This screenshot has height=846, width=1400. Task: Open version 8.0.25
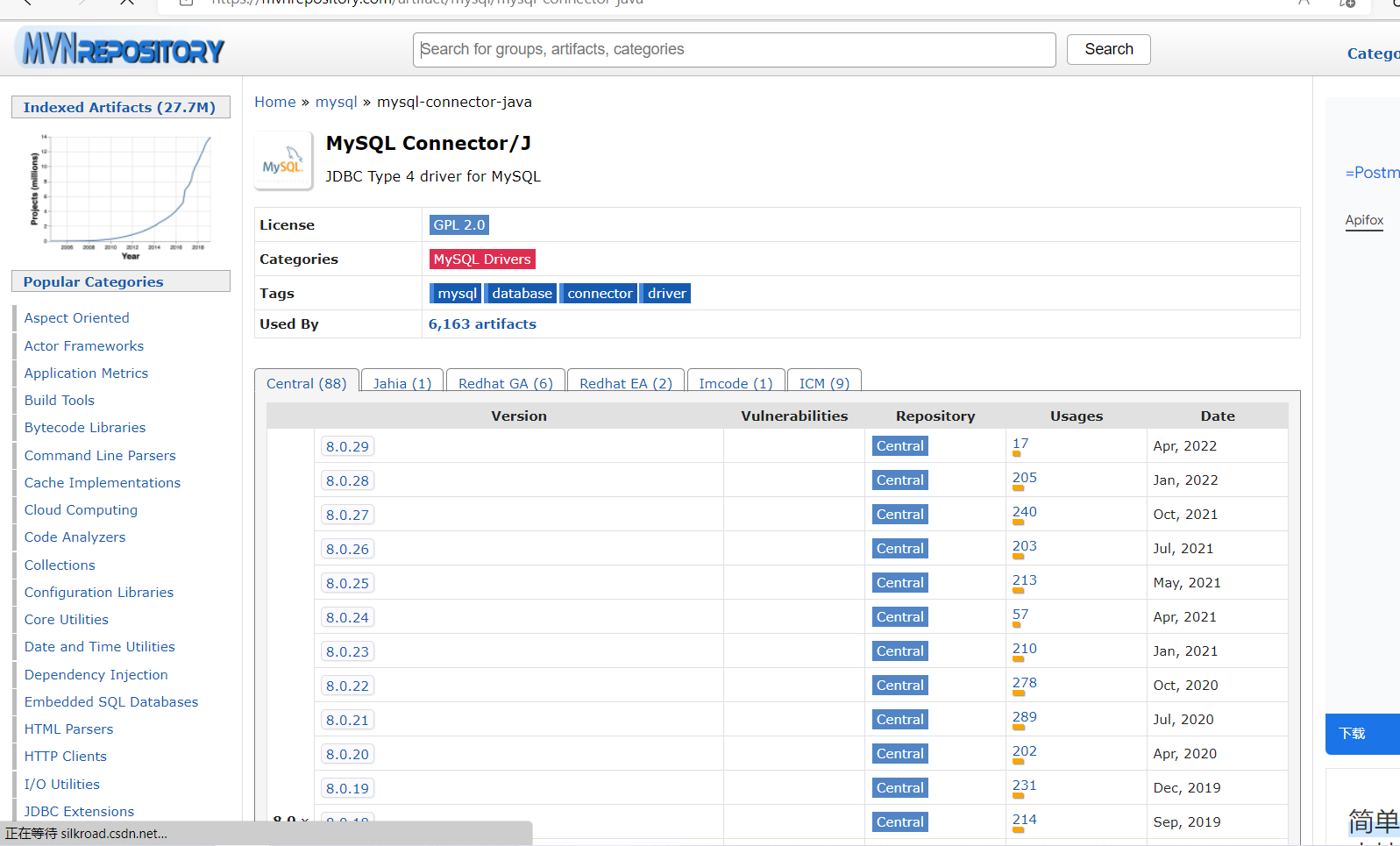click(347, 583)
